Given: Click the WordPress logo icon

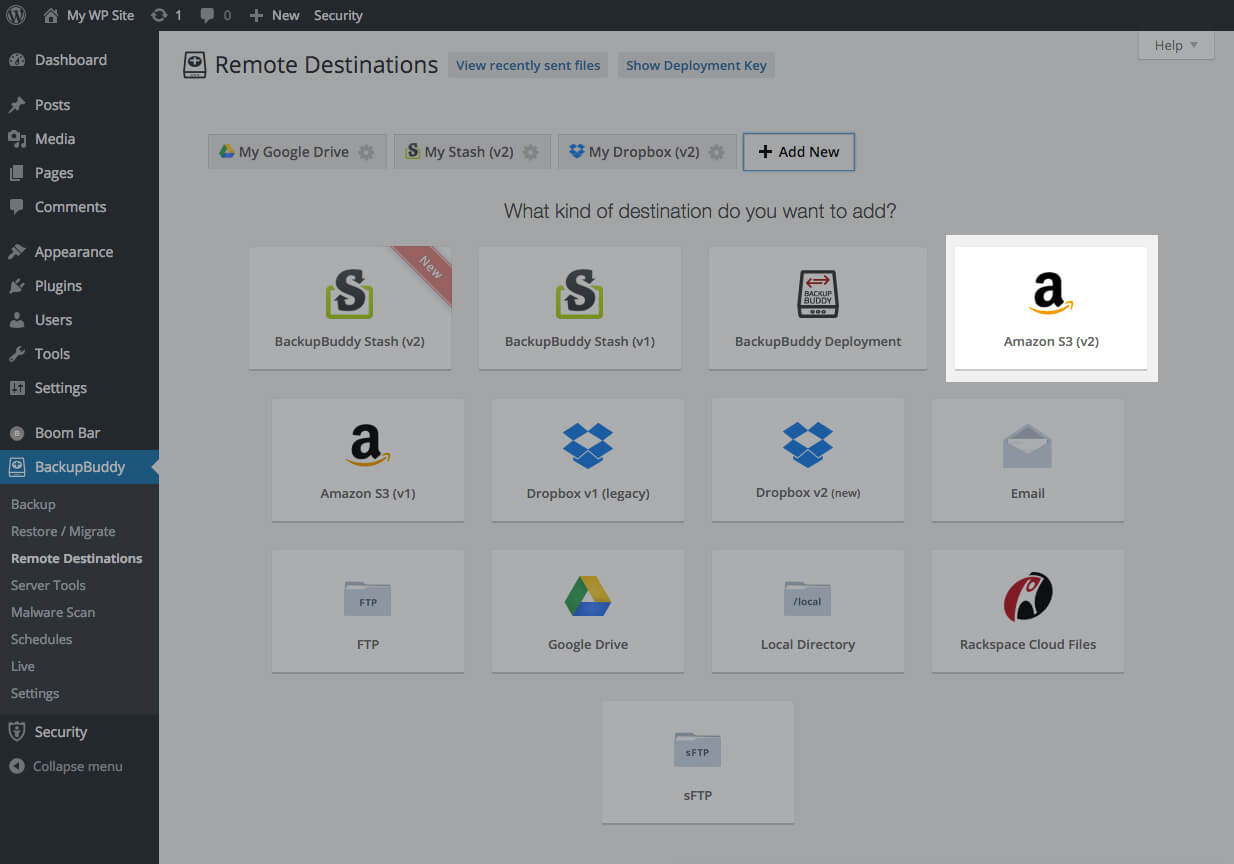Looking at the screenshot, I should click(16, 15).
